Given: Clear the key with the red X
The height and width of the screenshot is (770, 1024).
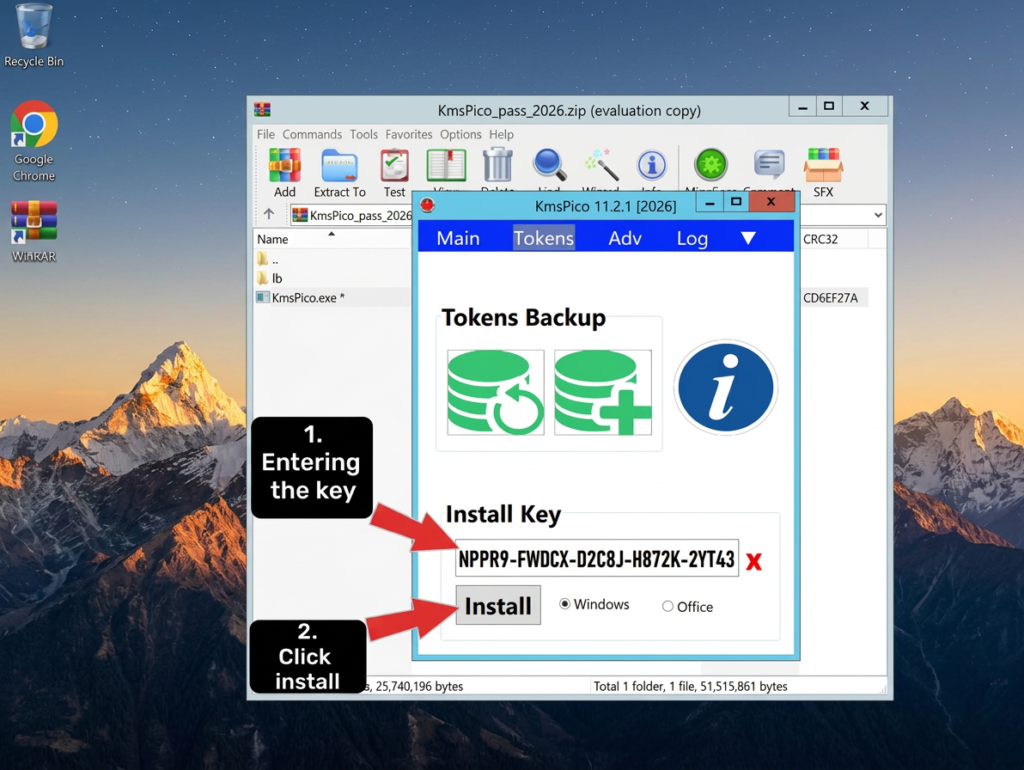Looking at the screenshot, I should [x=754, y=561].
